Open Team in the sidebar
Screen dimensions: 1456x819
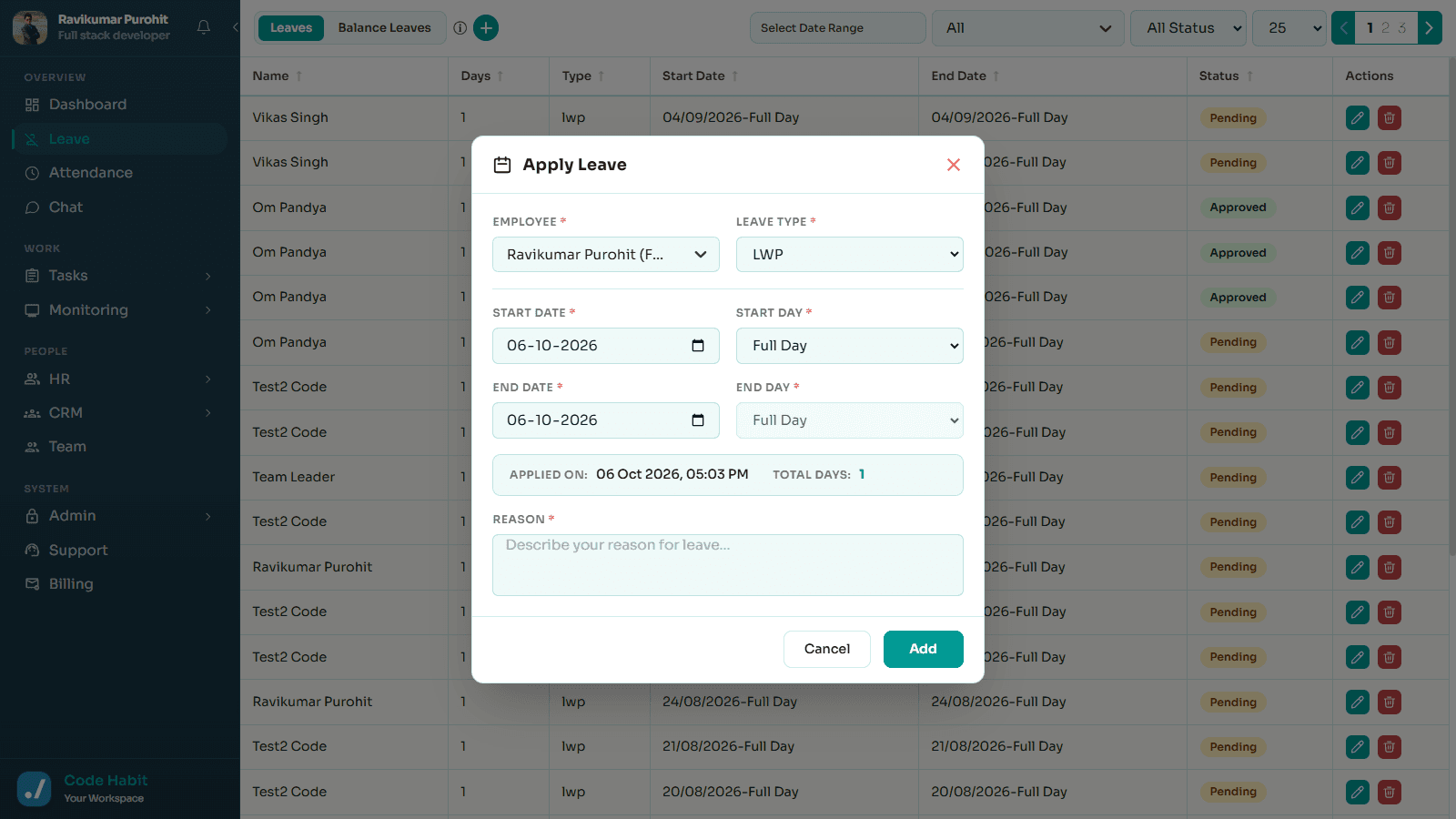[119, 447]
